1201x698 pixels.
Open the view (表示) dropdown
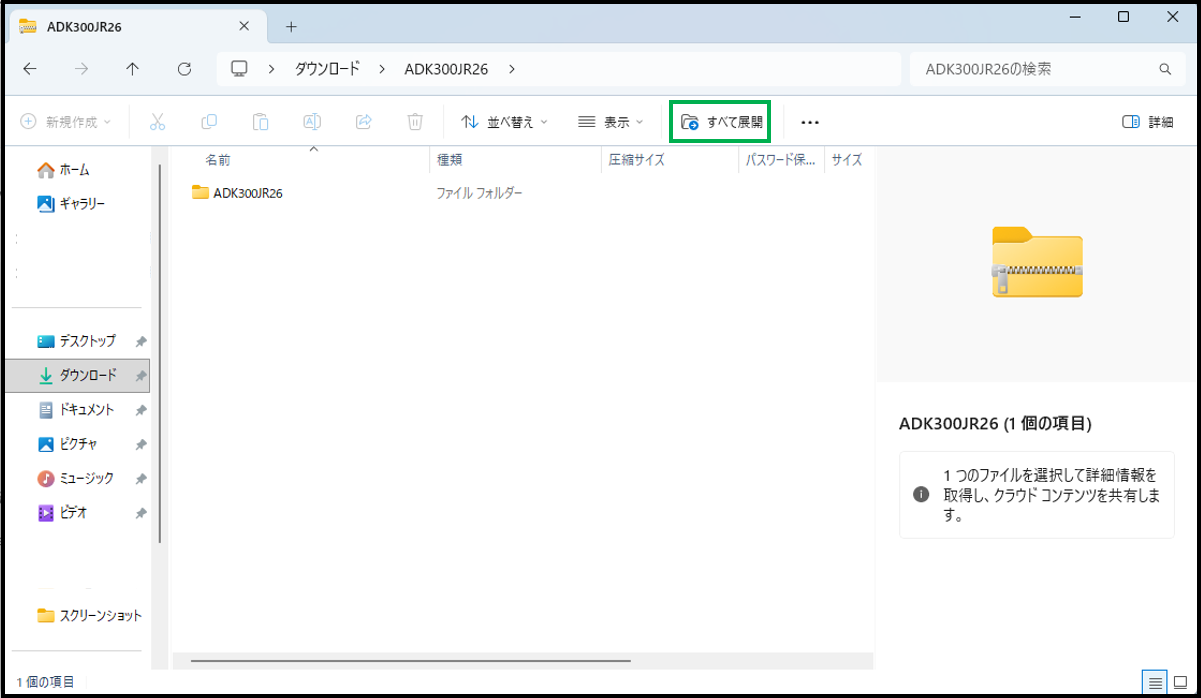pyautogui.click(x=611, y=122)
